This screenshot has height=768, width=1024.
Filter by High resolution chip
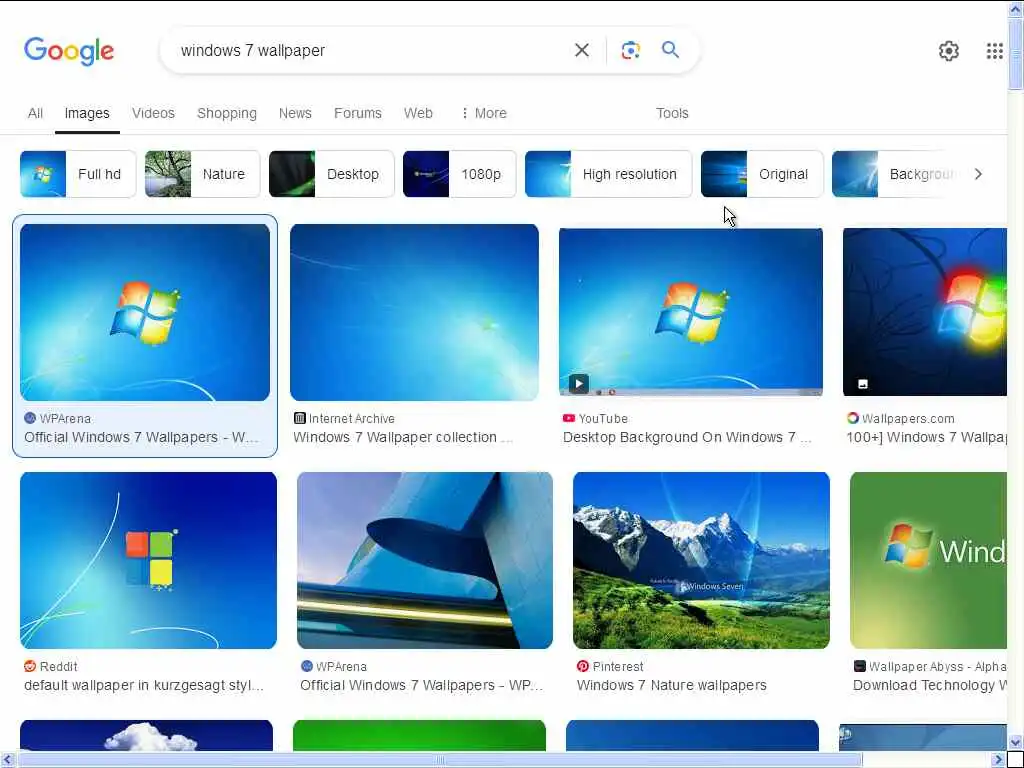coord(609,174)
